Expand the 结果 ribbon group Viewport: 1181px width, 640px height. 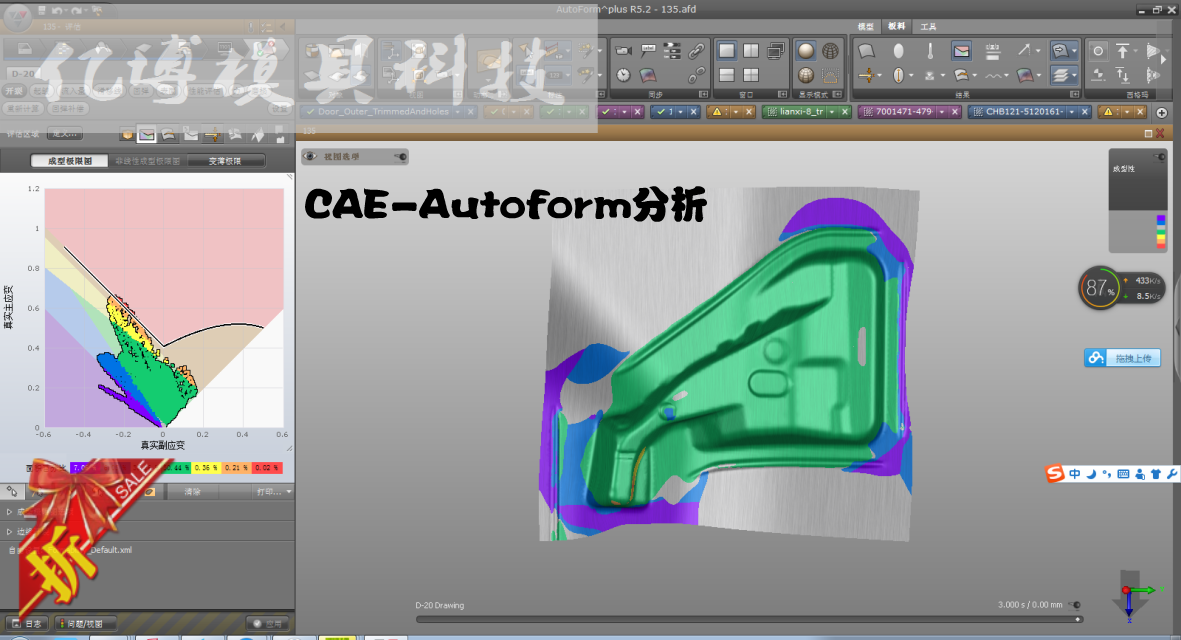[x=1075, y=94]
